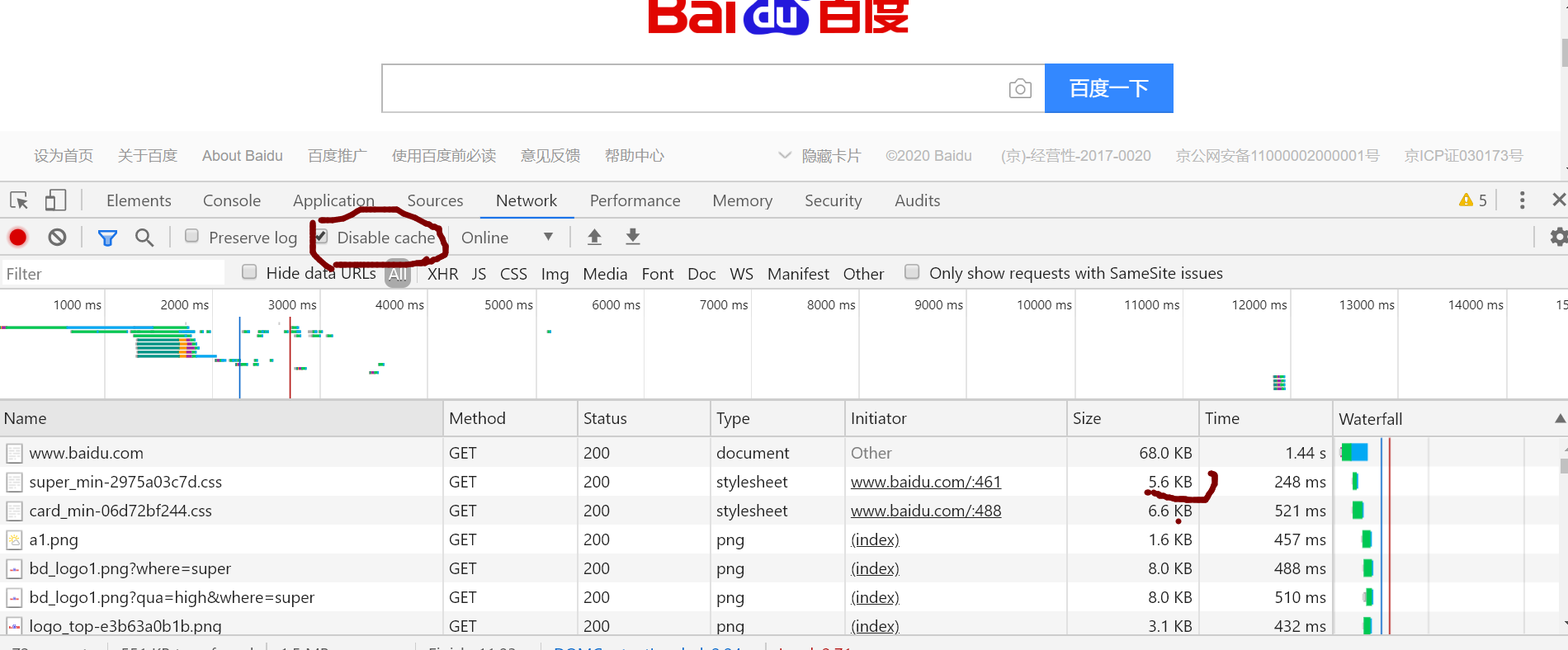The image size is (1568, 650).
Task: Enable Hide data URLs checkbox
Action: [x=249, y=272]
